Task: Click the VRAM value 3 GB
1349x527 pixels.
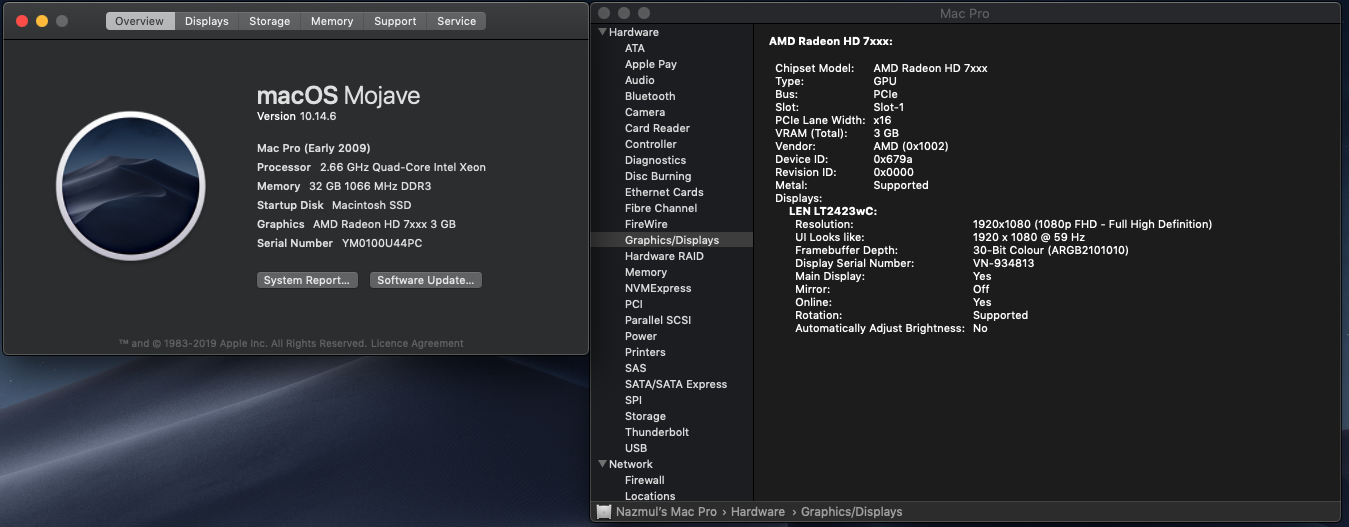Action: [886, 133]
